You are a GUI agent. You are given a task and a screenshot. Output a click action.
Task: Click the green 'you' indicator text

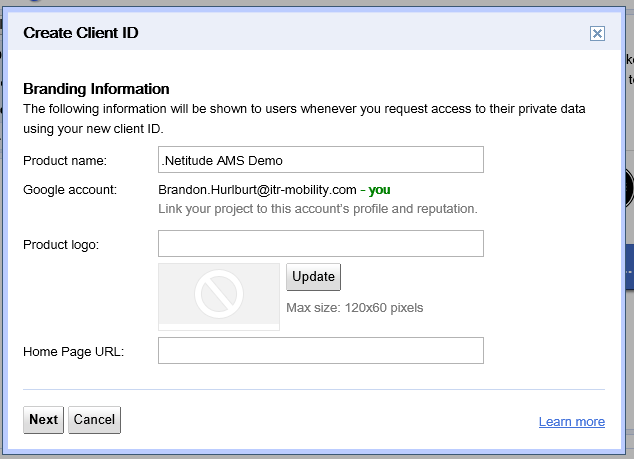point(379,190)
